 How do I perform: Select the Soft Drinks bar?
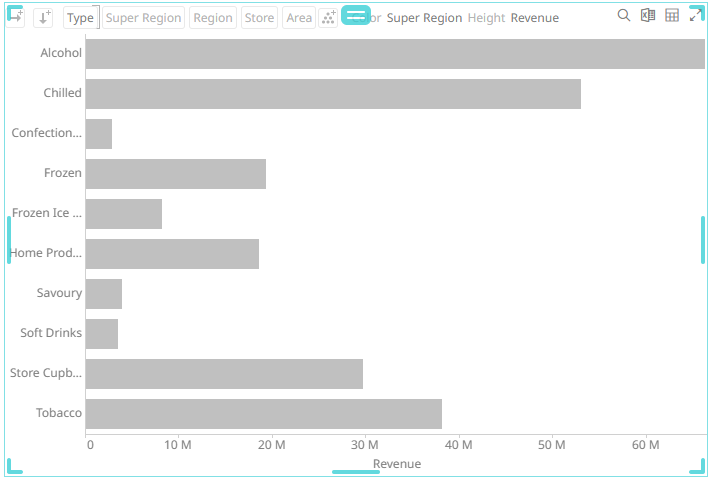pyautogui.click(x=102, y=334)
